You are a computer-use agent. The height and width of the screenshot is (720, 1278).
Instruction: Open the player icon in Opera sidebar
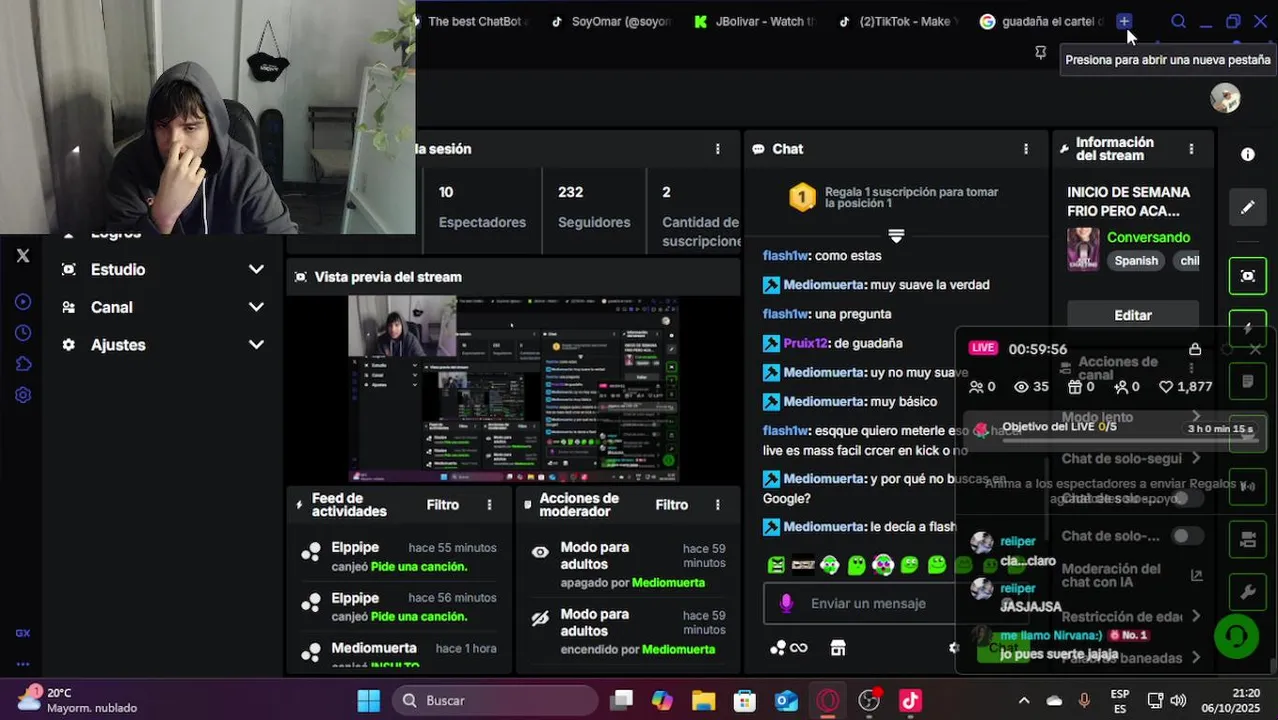[x=23, y=302]
